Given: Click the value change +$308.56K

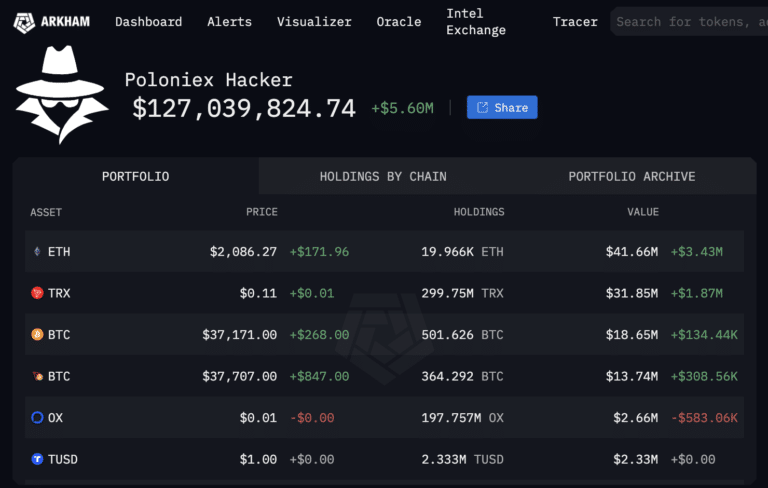Looking at the screenshot, I should coord(704,376).
